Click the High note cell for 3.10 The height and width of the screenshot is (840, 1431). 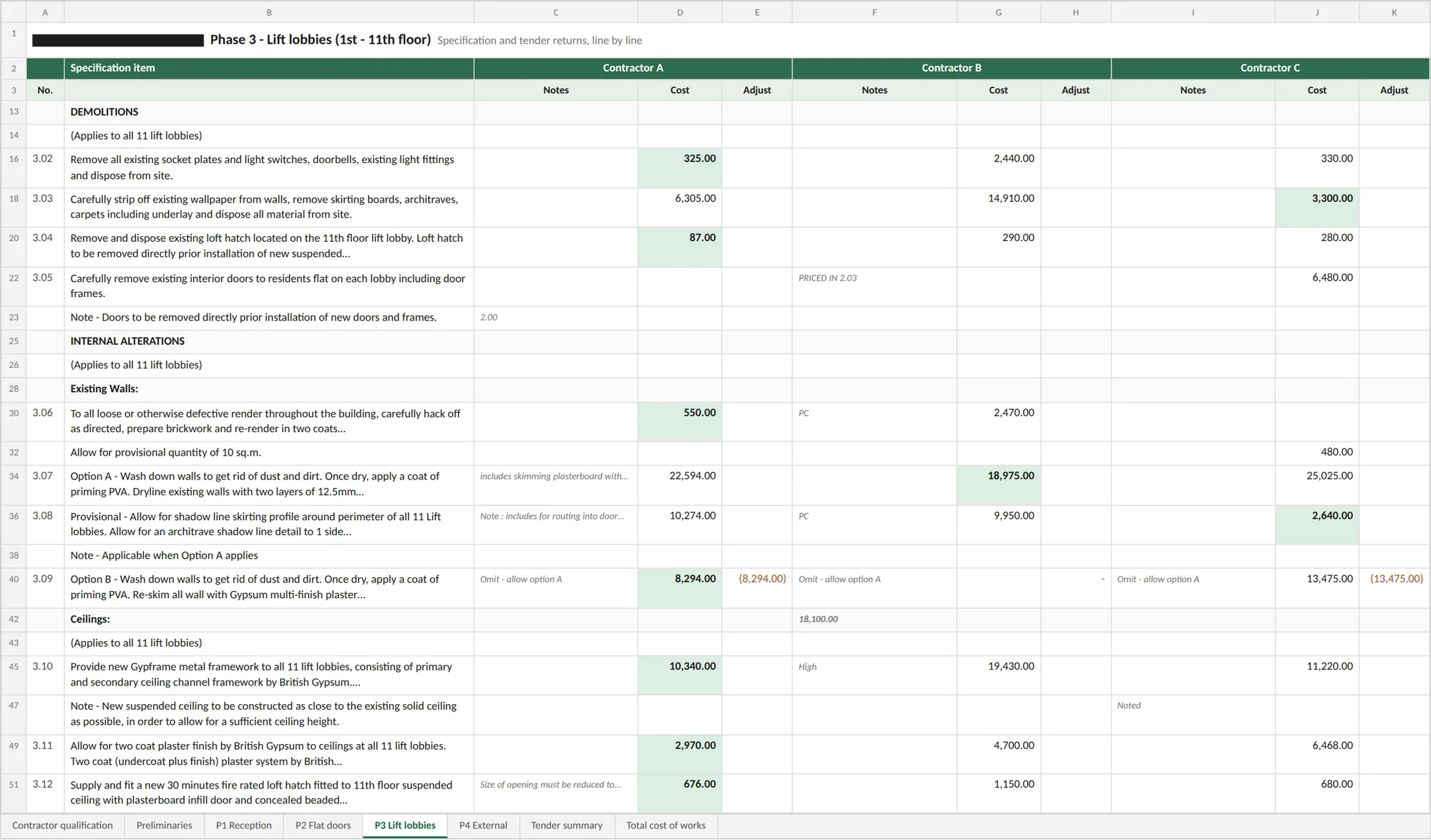874,675
